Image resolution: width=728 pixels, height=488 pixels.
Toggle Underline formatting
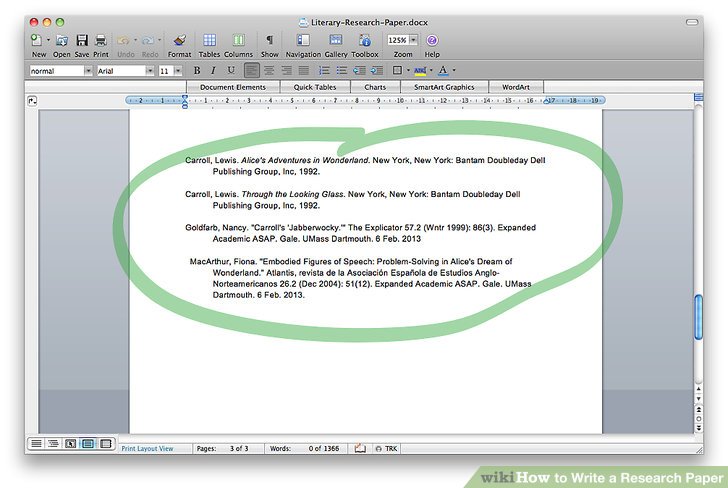coord(231,70)
